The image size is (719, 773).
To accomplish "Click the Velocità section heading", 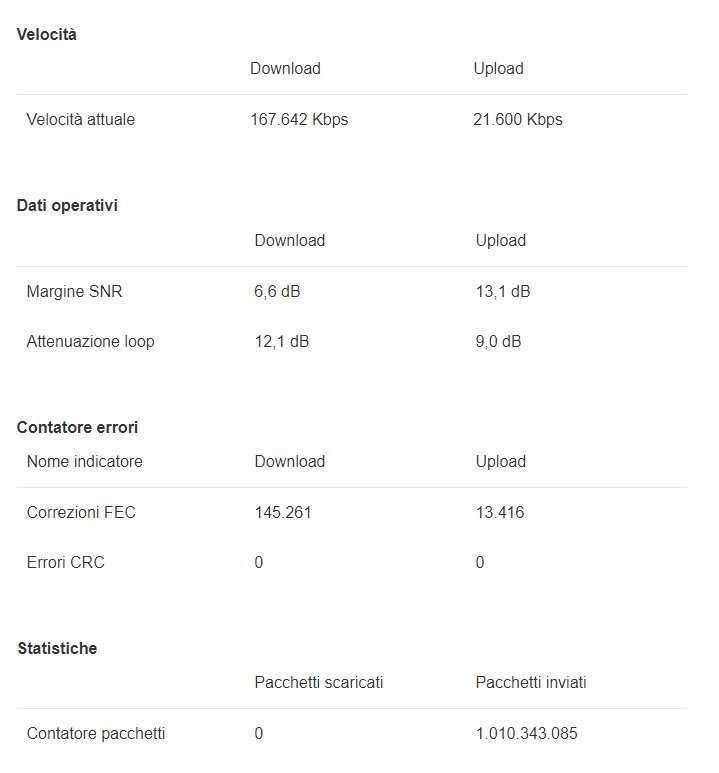I will [47, 35].
